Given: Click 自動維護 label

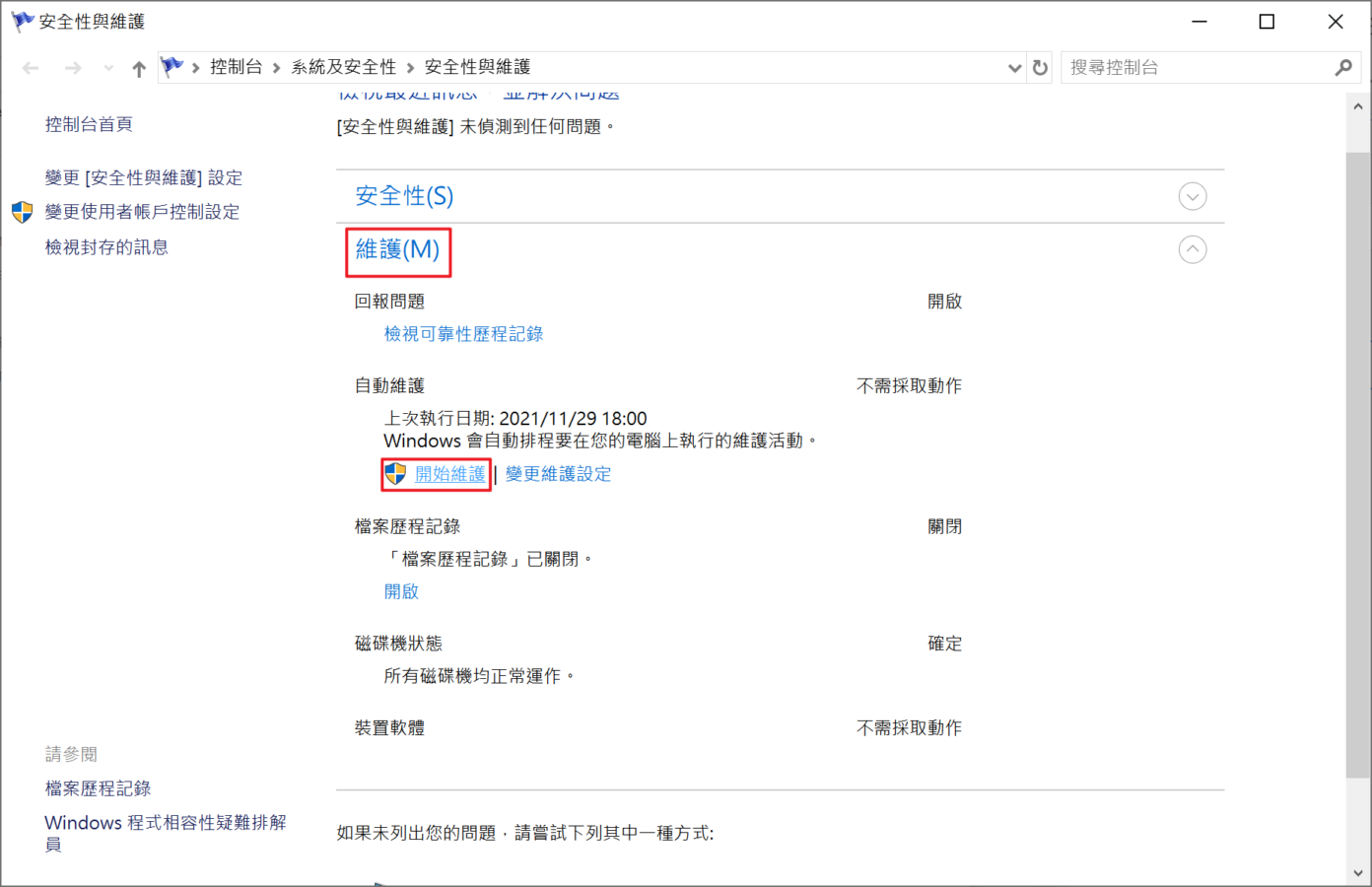Looking at the screenshot, I should click(389, 385).
